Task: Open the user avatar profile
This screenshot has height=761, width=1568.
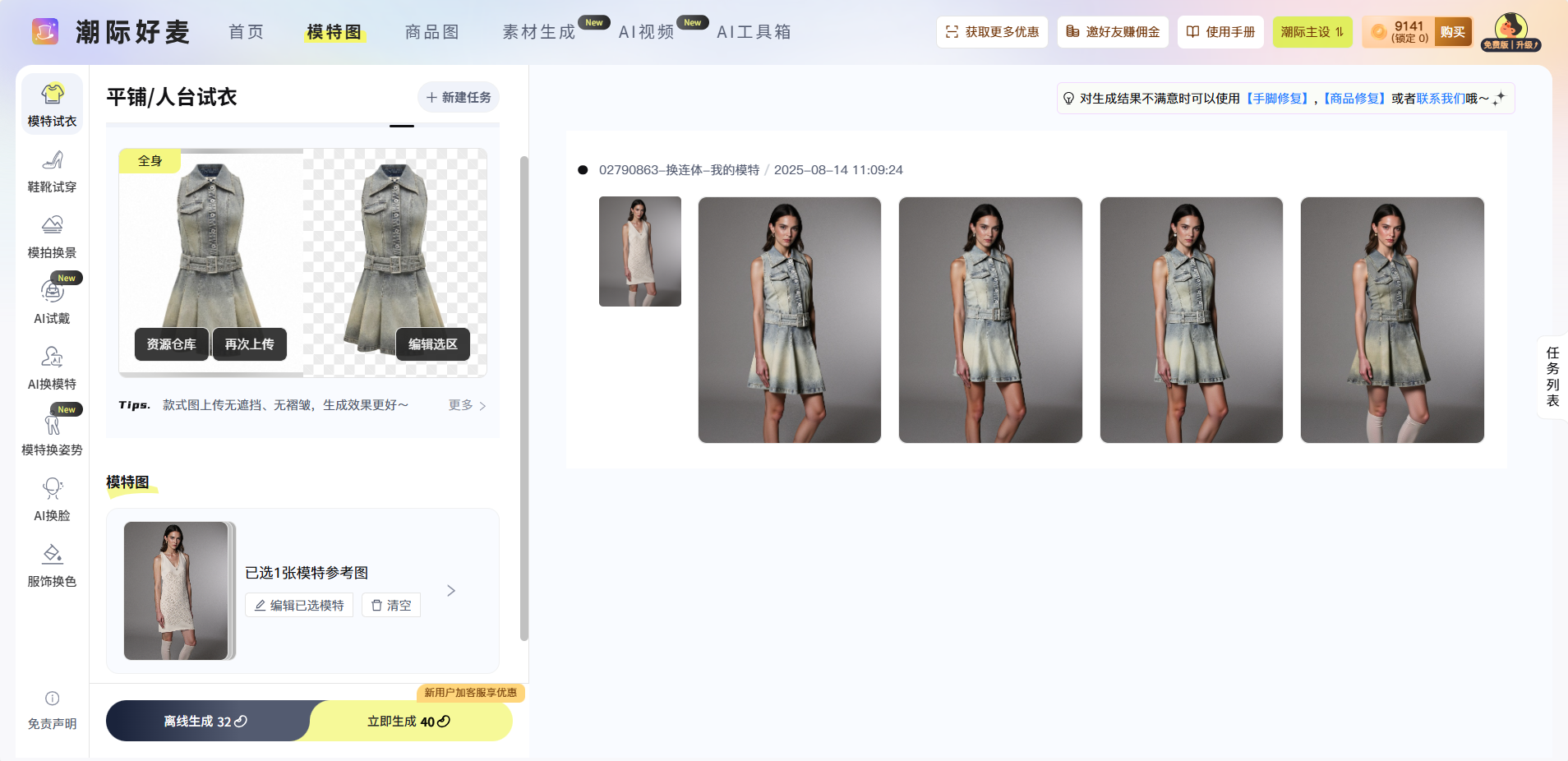Action: click(x=1510, y=27)
